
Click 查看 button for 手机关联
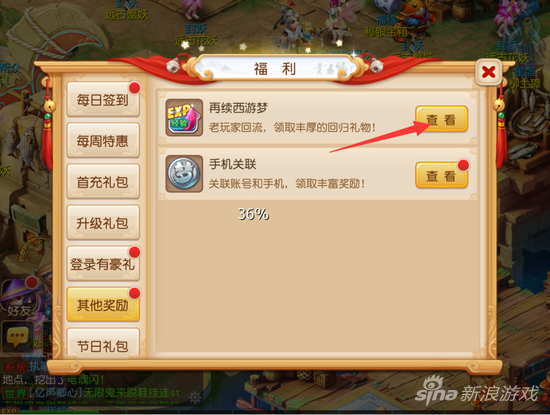(x=442, y=175)
